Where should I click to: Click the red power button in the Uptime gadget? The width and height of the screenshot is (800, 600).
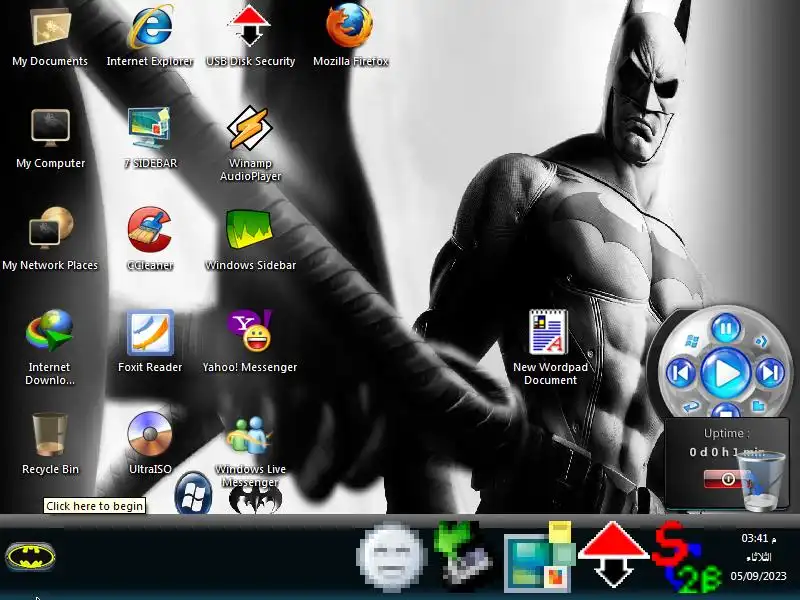[723, 479]
